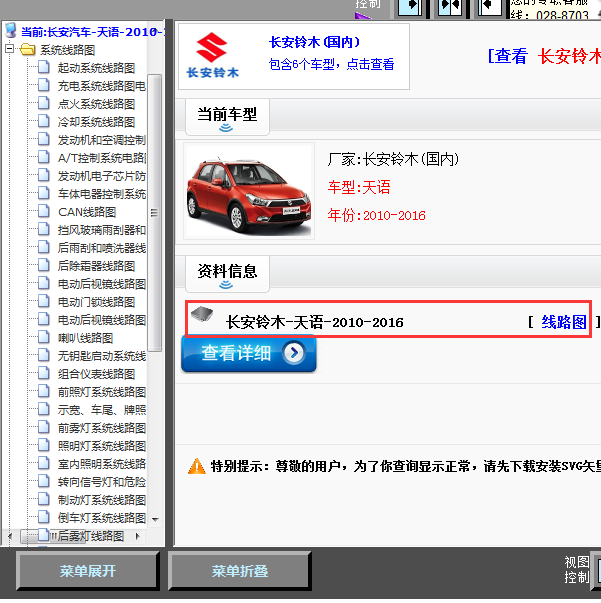Open 后除霜器线路图 tree item
Viewport: 601px width, 603px height.
(x=96, y=266)
